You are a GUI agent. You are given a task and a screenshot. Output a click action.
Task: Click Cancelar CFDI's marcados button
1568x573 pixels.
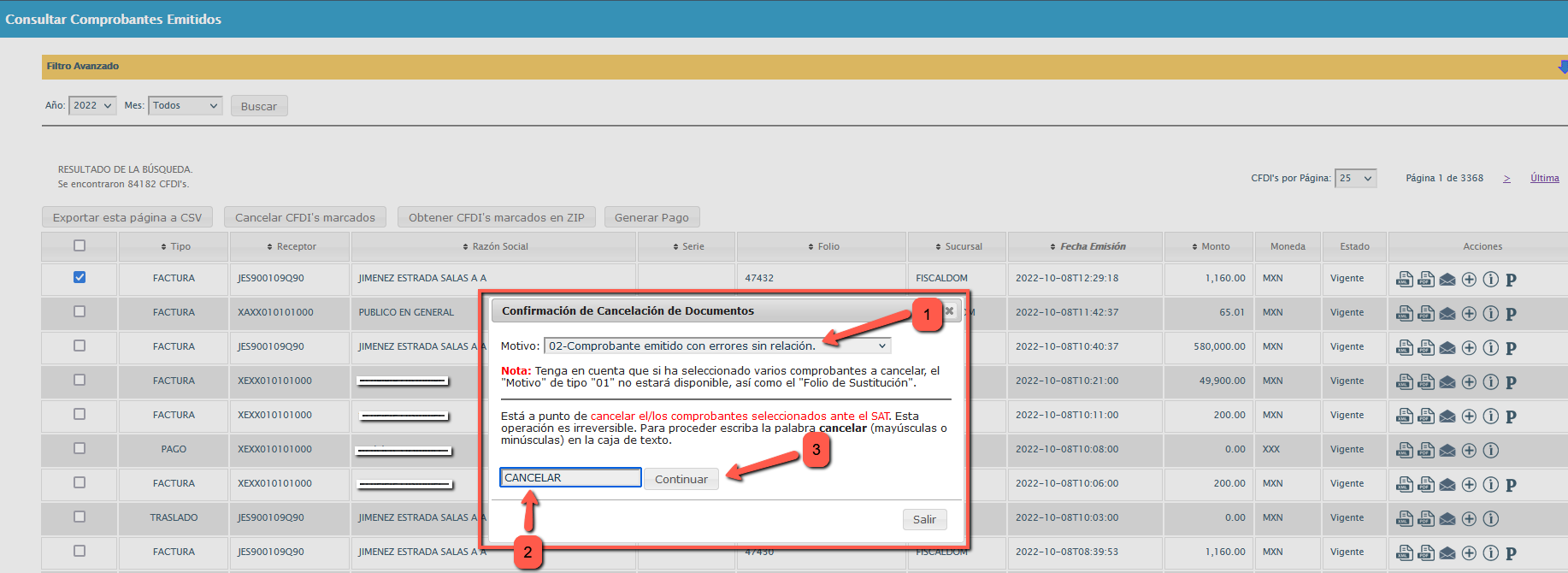304,217
